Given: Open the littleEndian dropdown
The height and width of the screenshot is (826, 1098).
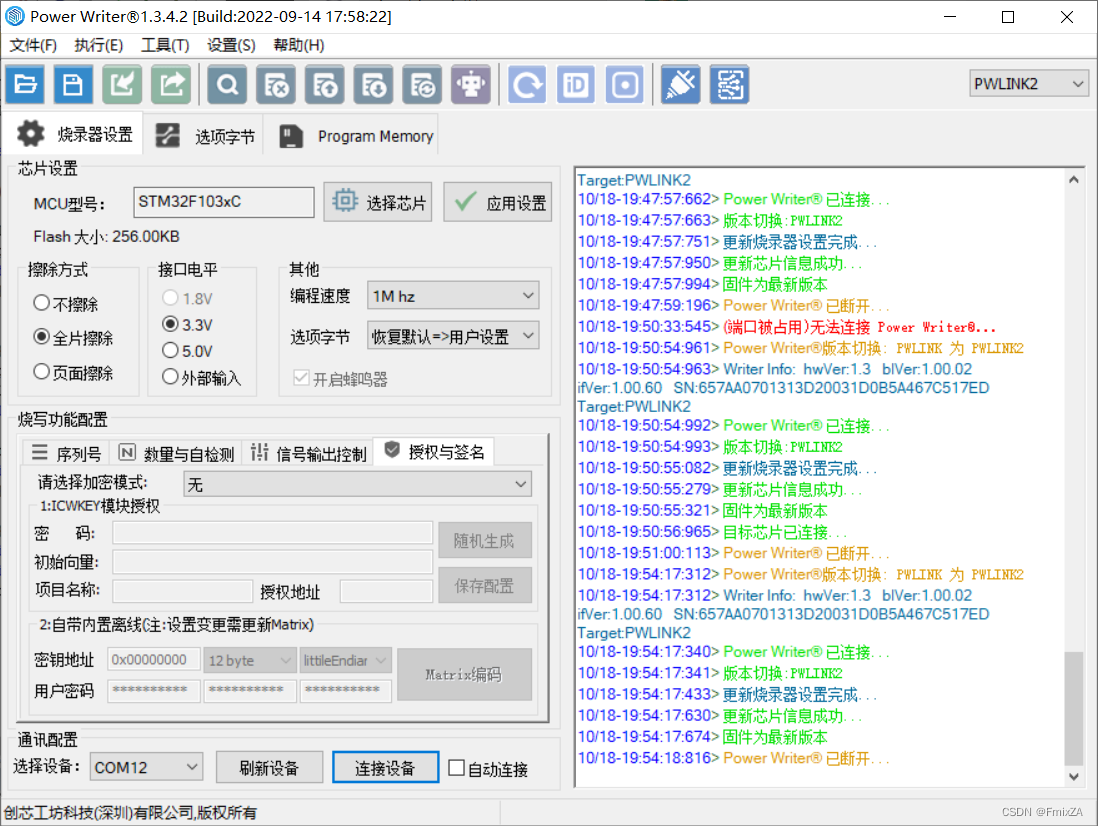Looking at the screenshot, I should point(345,660).
